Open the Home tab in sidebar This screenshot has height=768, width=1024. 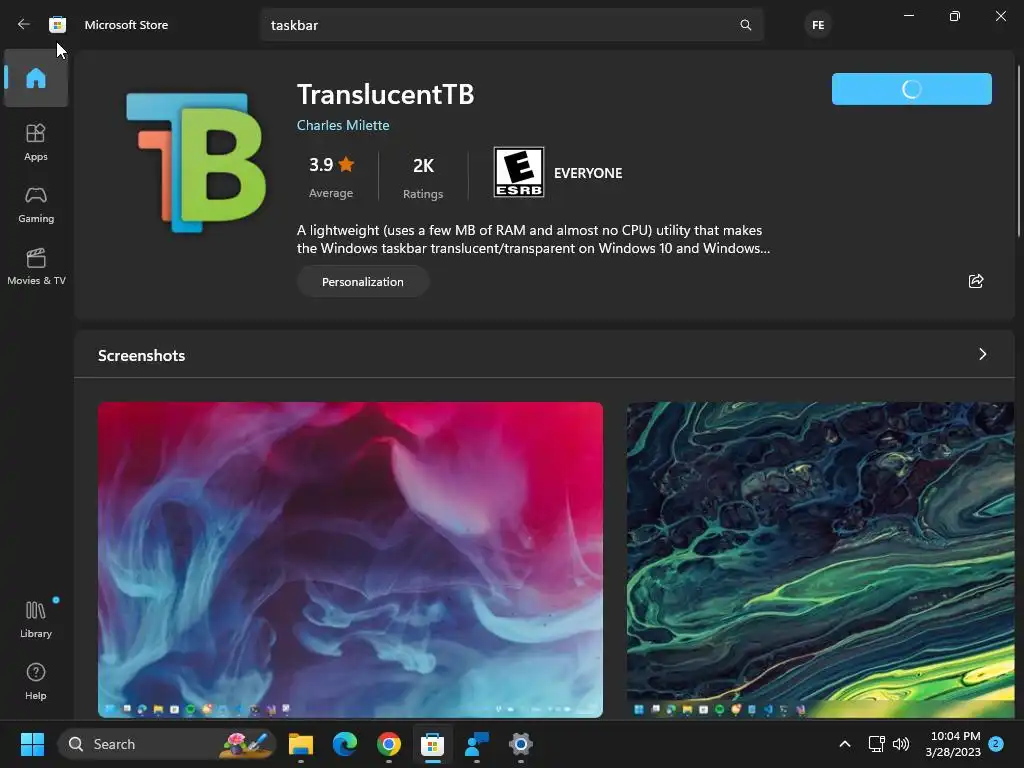(36, 78)
